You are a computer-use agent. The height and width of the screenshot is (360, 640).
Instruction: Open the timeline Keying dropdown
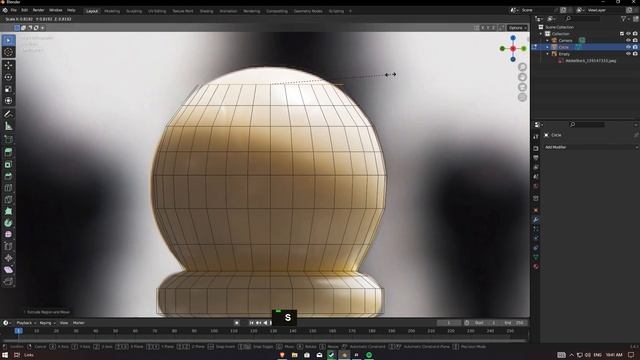(x=47, y=323)
